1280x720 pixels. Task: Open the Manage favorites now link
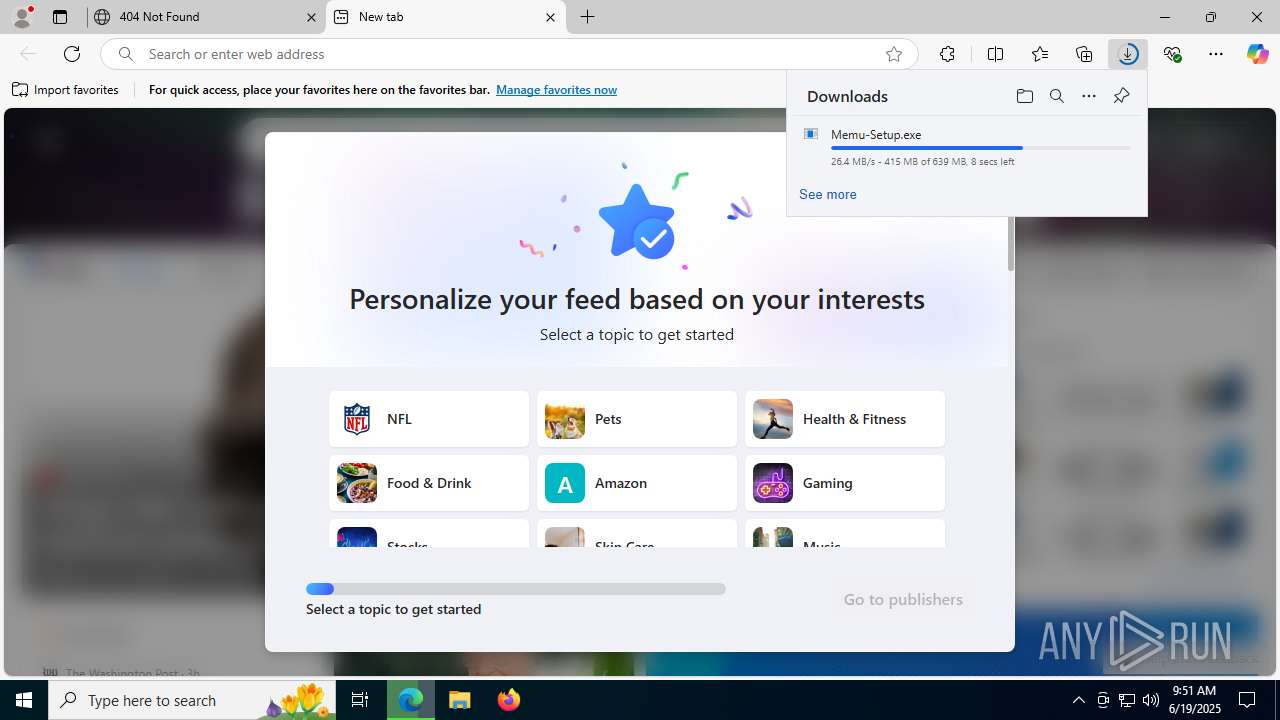pyautogui.click(x=556, y=90)
